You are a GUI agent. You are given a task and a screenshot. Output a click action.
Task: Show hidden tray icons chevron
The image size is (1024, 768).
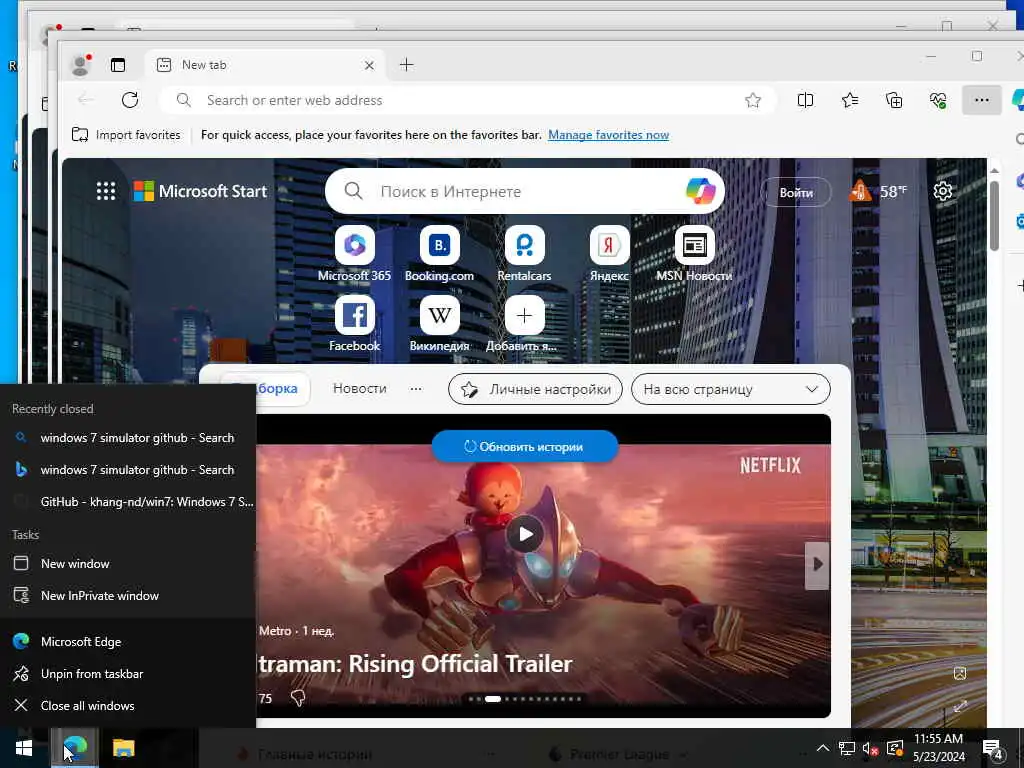click(x=823, y=748)
